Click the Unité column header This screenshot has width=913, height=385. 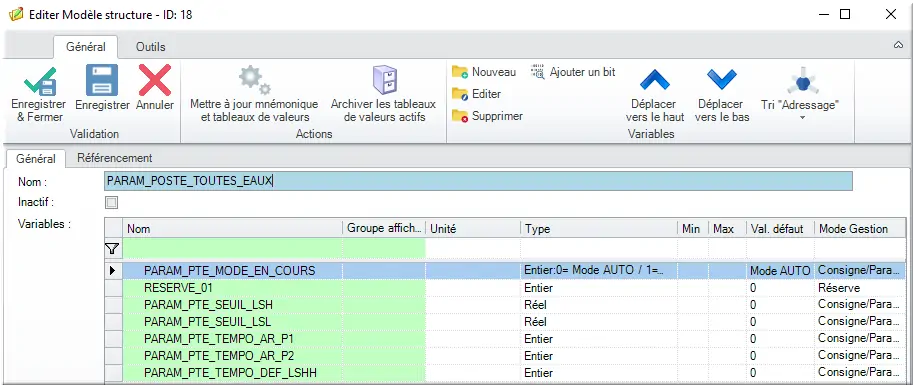pos(473,229)
